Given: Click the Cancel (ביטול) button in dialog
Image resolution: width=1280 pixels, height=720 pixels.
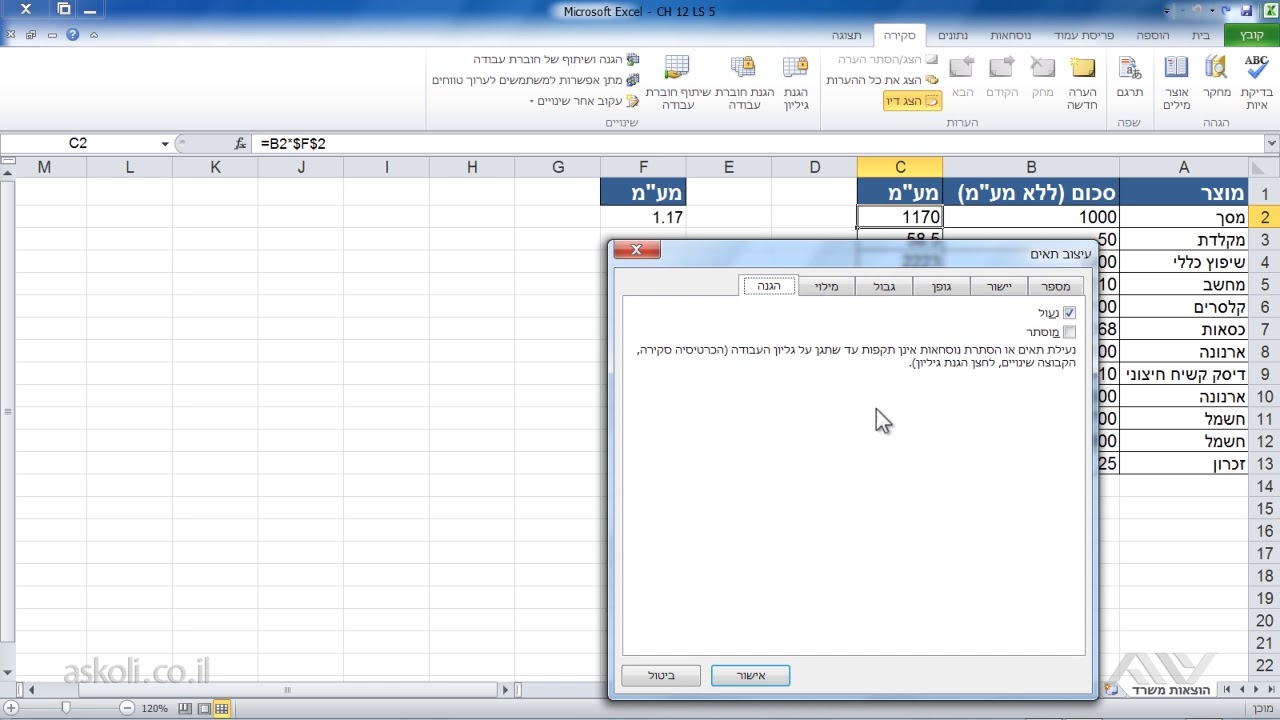Looking at the screenshot, I should click(x=661, y=676).
